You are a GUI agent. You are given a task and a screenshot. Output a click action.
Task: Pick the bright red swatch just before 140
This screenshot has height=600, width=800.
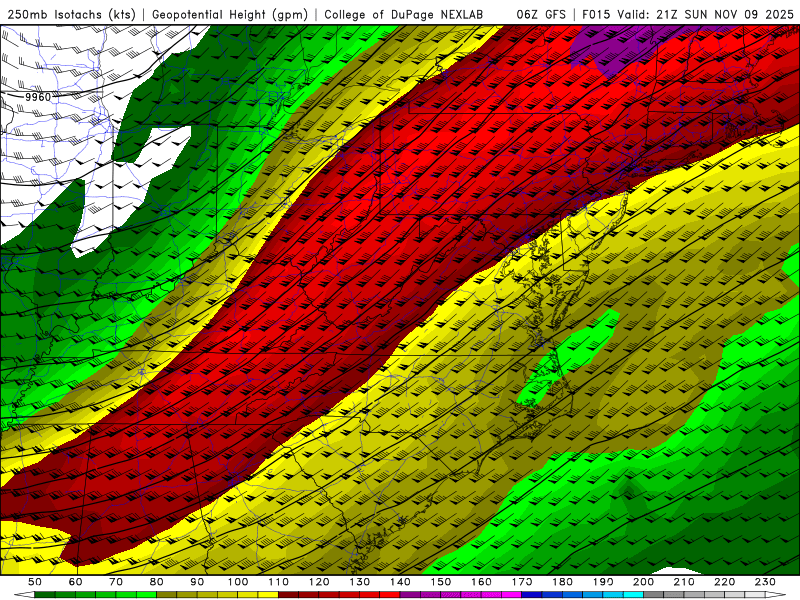[x=390, y=594]
